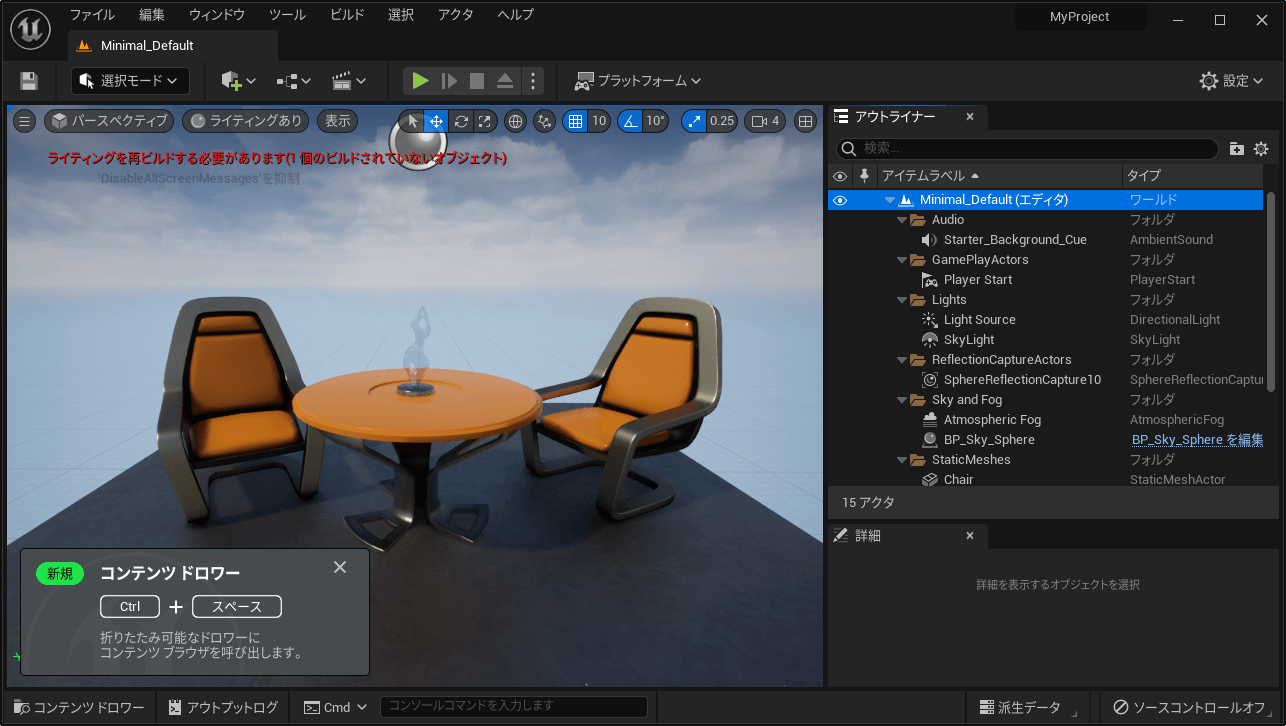Open the ビルド menu

point(347,15)
